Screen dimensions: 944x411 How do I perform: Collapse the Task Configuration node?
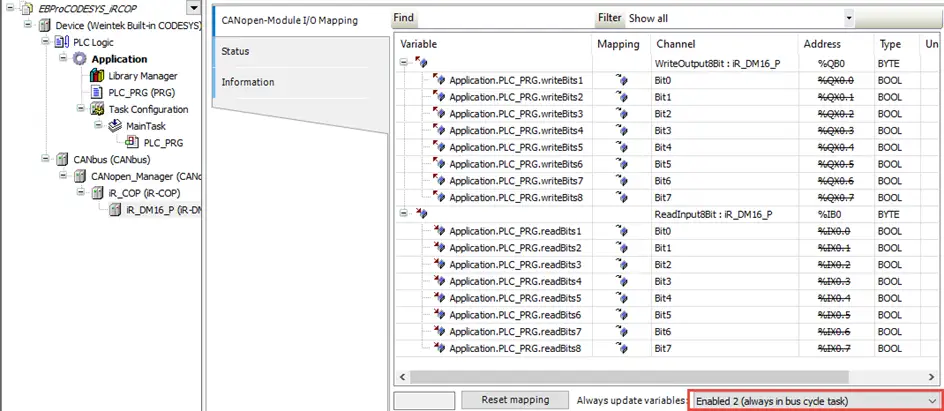(81, 109)
